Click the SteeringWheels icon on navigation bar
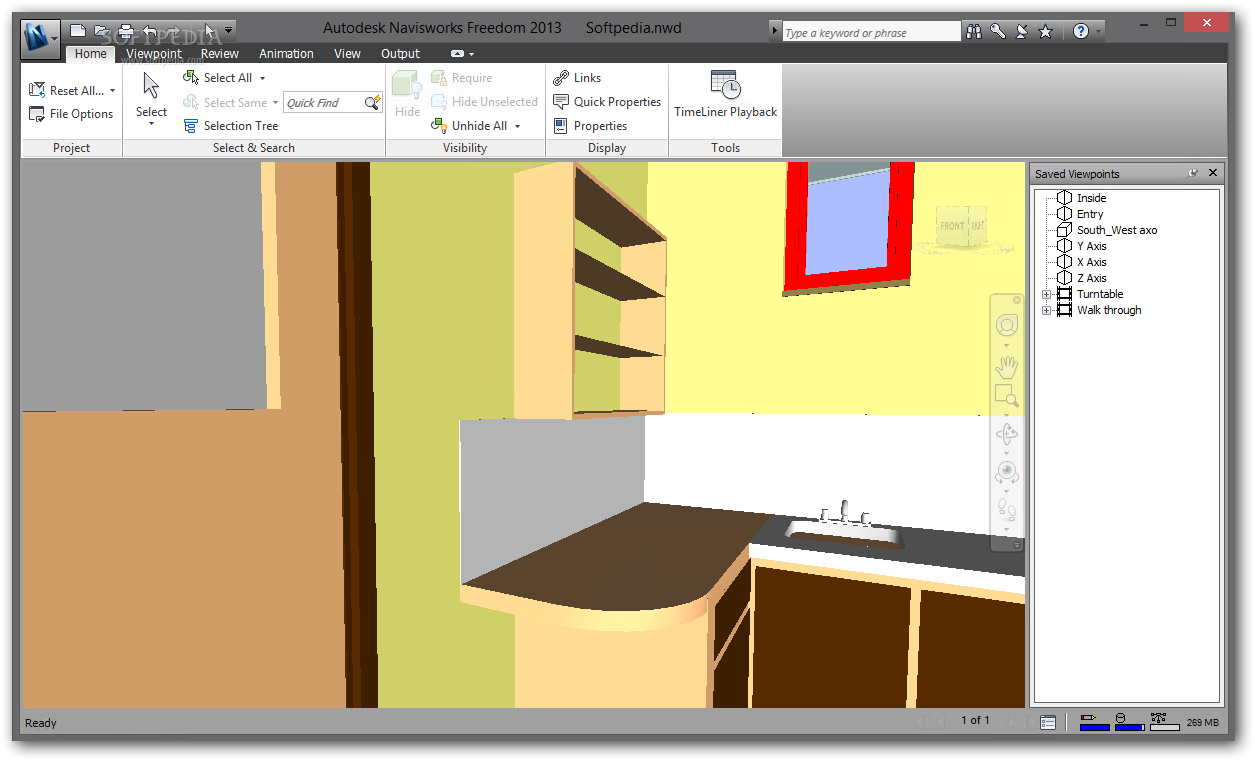This screenshot has height=761, width=1255. click(1007, 325)
